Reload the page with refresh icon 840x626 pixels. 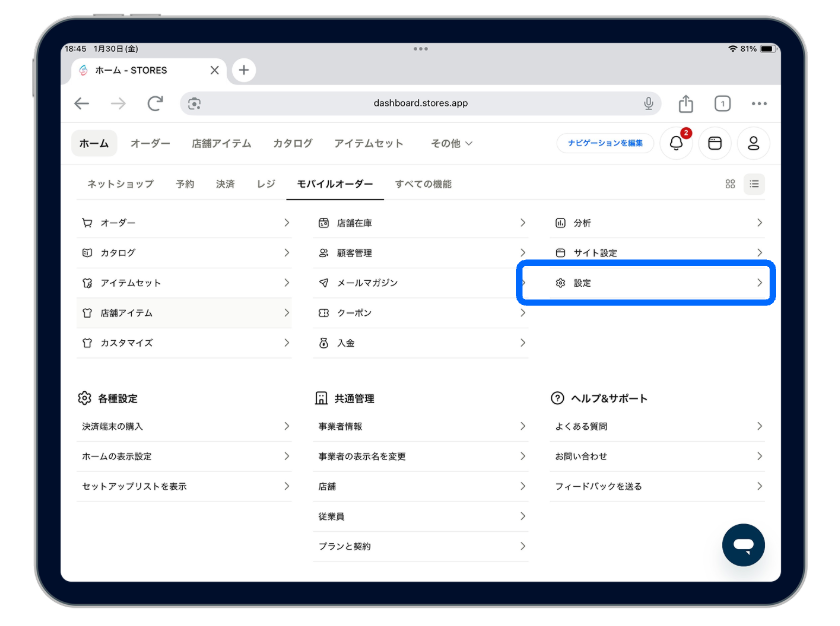click(x=155, y=103)
